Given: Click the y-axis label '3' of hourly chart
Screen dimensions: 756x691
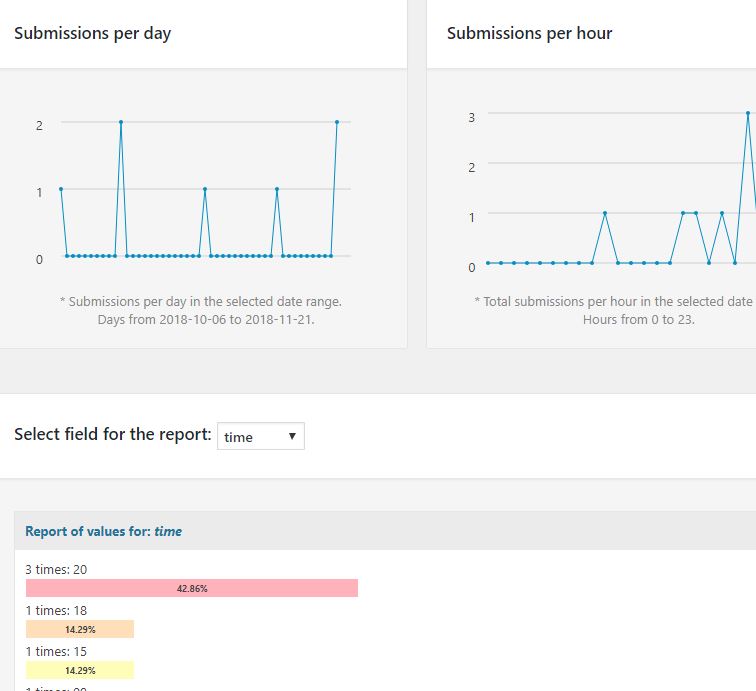Looking at the screenshot, I should point(472,118).
